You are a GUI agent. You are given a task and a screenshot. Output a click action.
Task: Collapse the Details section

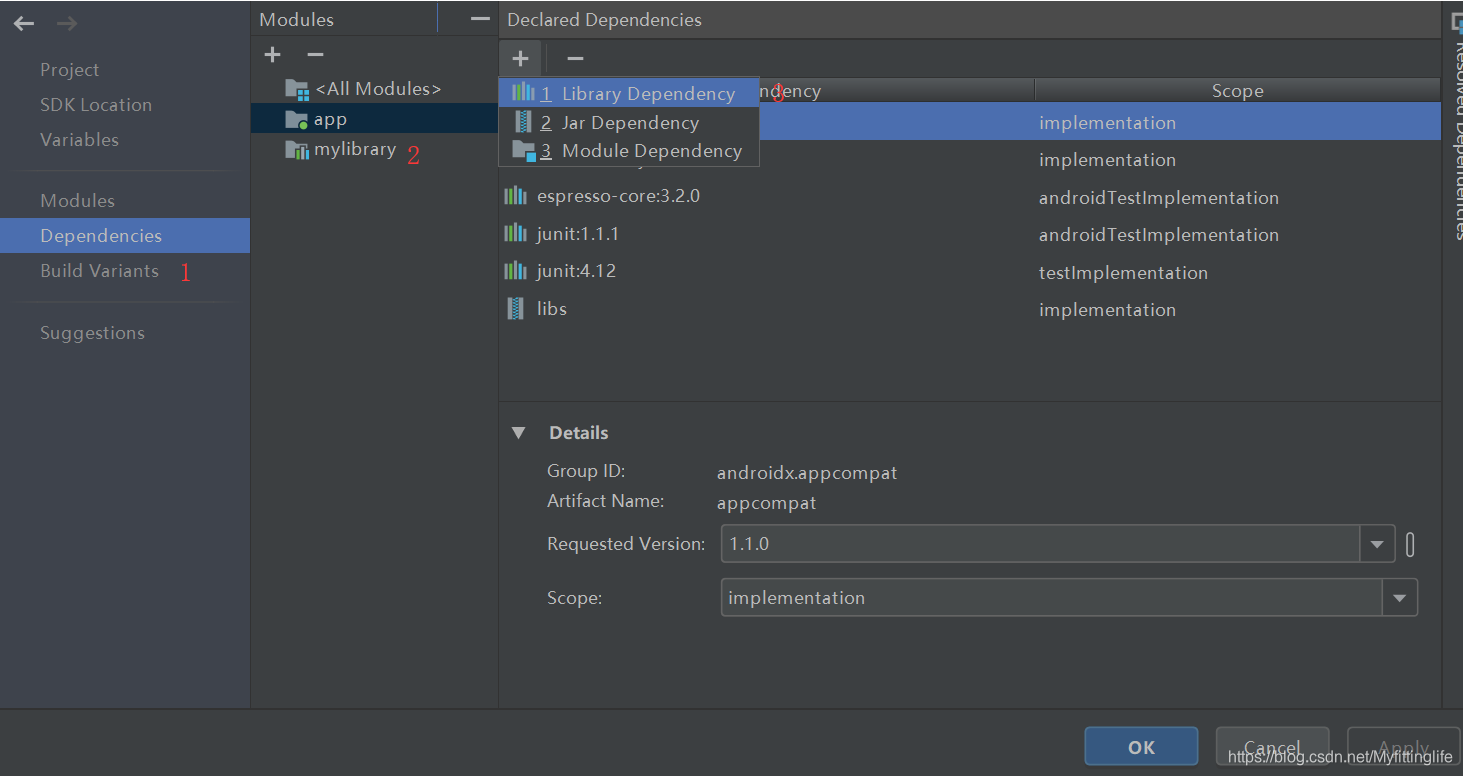pyautogui.click(x=518, y=433)
